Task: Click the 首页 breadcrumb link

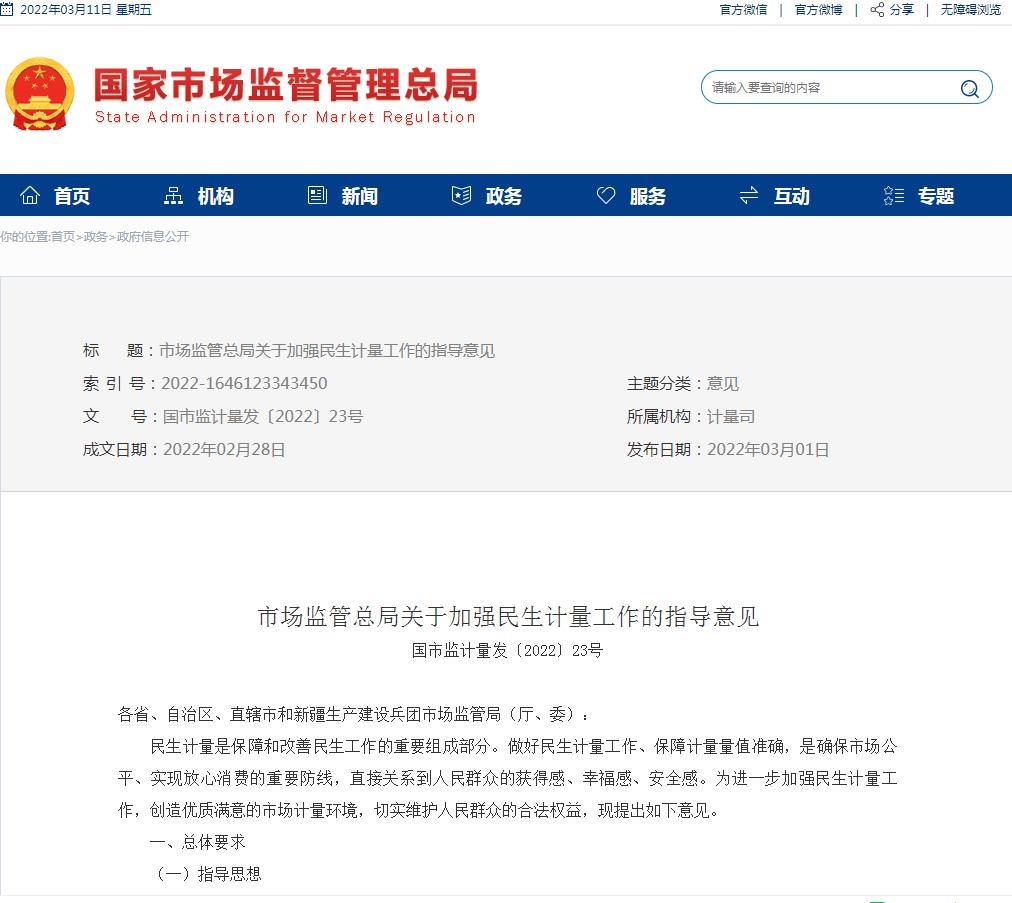Action: coord(62,237)
